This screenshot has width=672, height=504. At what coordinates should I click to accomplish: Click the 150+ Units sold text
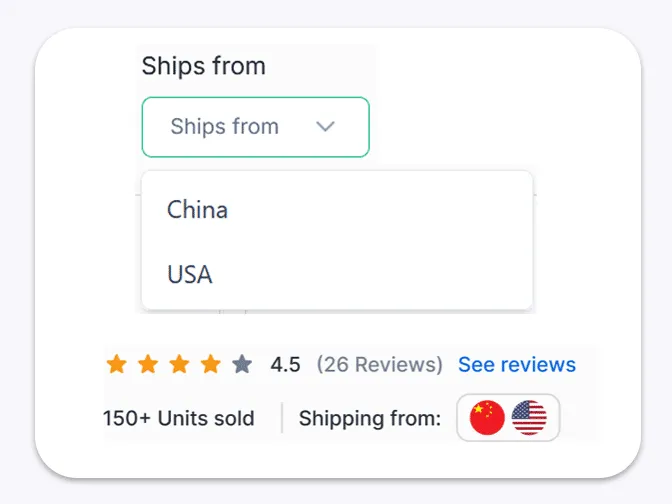click(x=179, y=418)
